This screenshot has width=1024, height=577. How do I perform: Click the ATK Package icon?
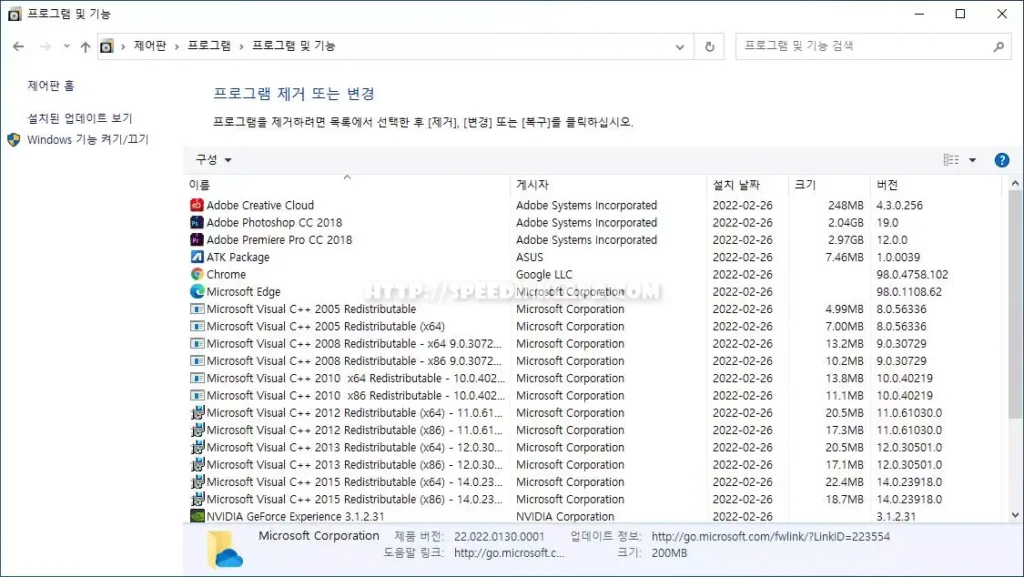click(x=197, y=257)
